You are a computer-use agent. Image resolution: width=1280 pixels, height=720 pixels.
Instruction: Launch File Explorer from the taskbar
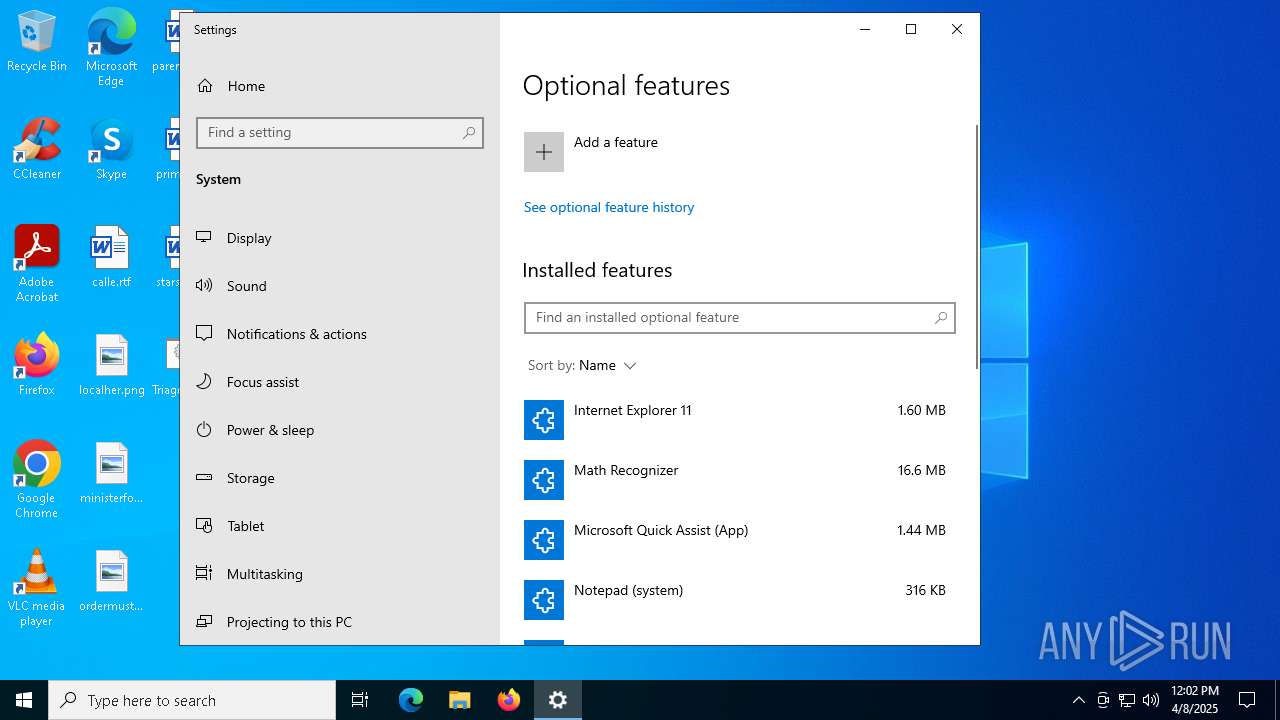click(460, 700)
